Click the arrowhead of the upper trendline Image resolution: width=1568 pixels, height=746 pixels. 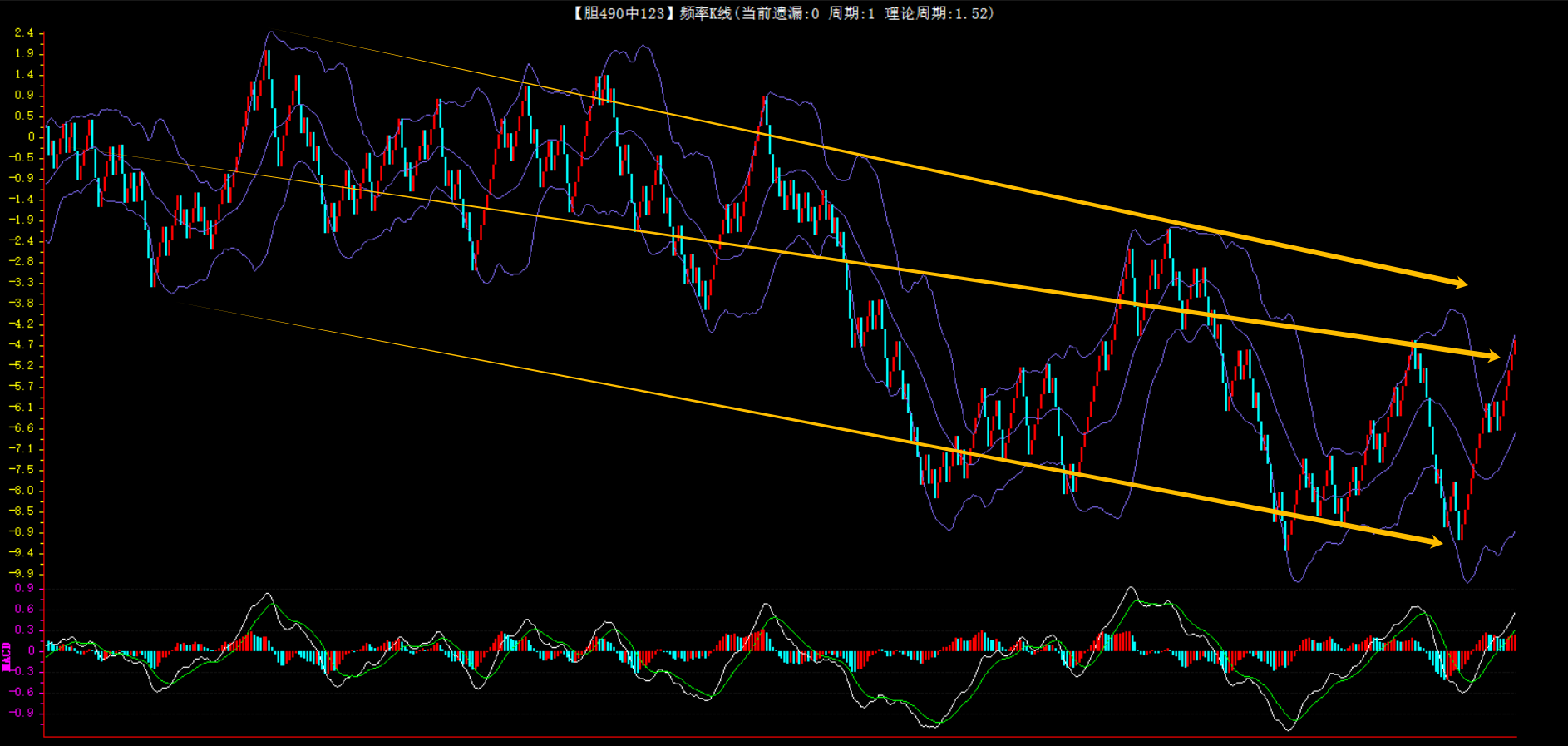click(1460, 284)
